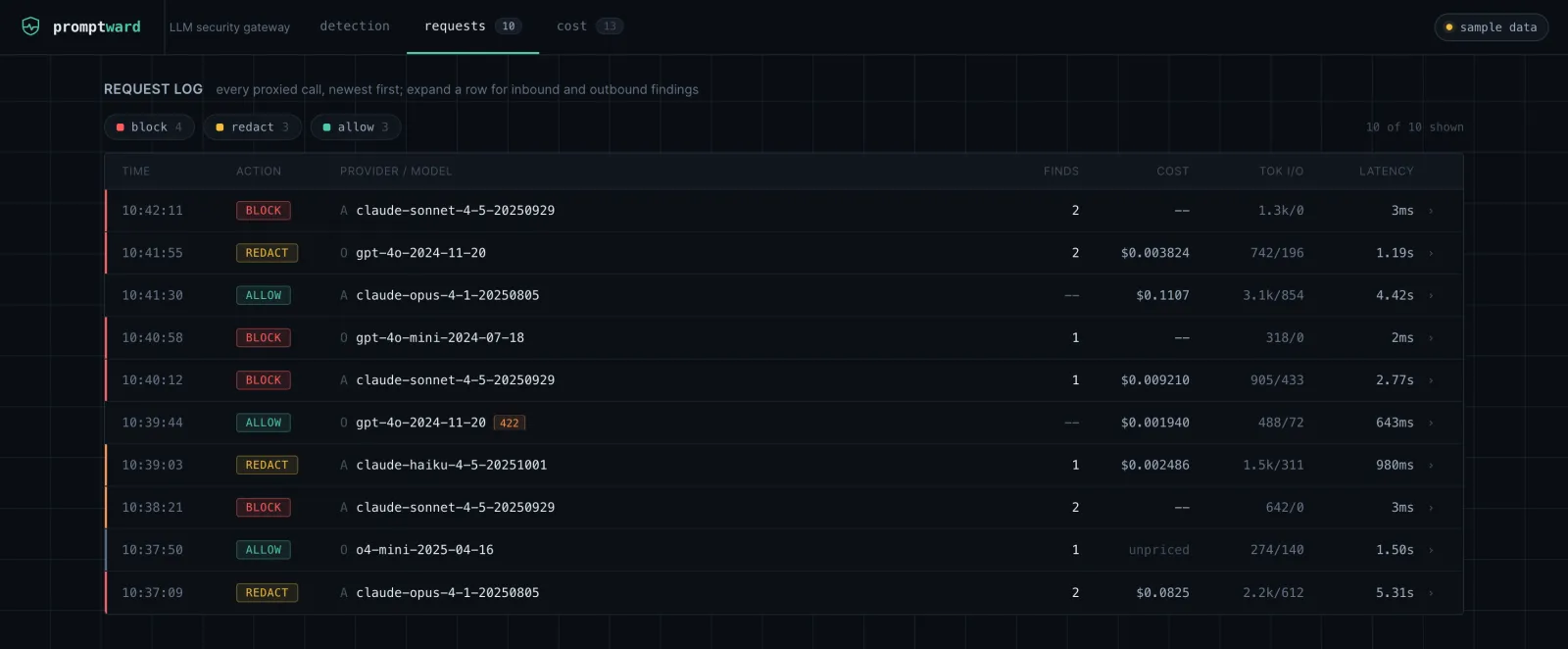Click the LLM security gateway subtitle
The image size is (1568, 649).
click(x=229, y=27)
